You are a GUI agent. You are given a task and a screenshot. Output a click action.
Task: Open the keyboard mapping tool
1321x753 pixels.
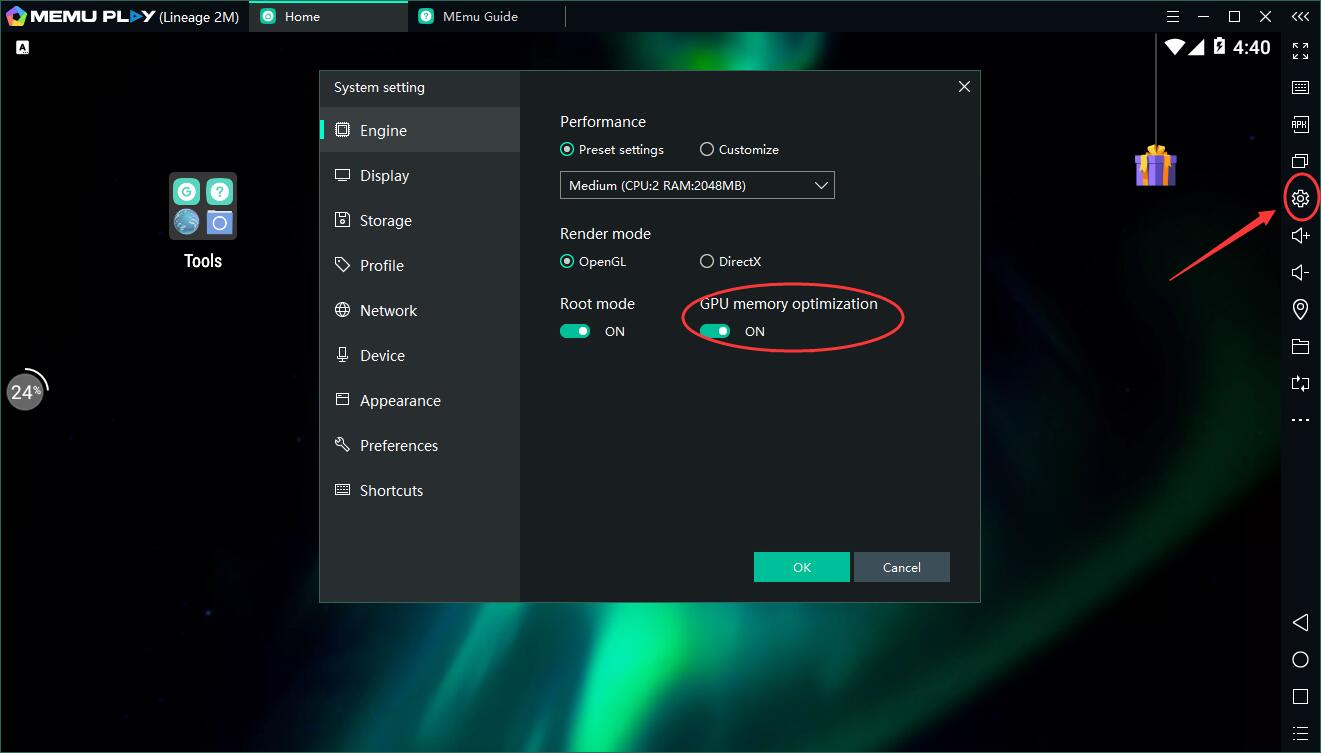click(1300, 88)
